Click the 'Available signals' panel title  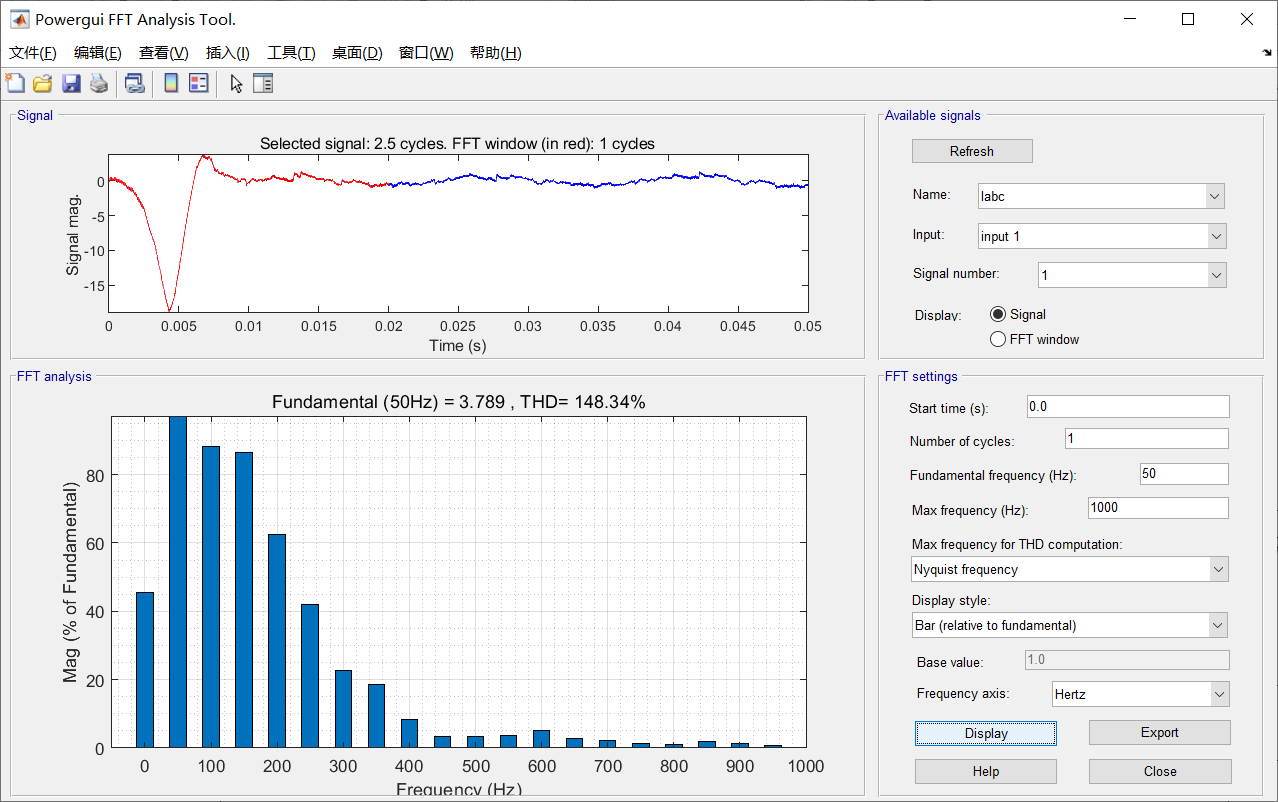click(933, 116)
